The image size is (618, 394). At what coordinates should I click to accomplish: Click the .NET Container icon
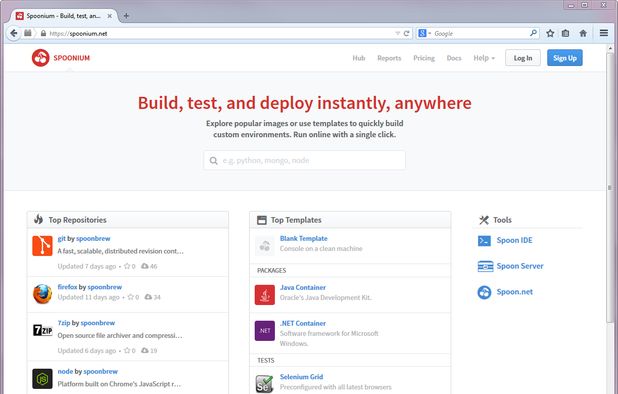265,331
